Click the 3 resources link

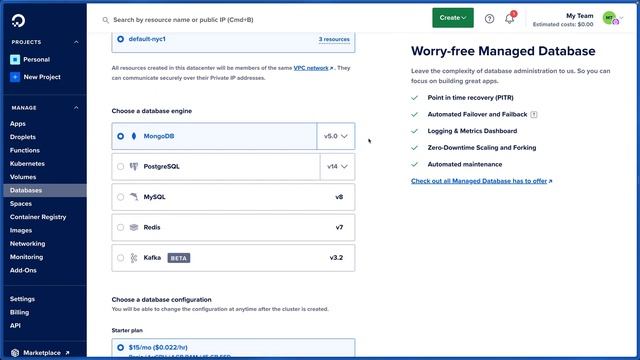[334, 39]
